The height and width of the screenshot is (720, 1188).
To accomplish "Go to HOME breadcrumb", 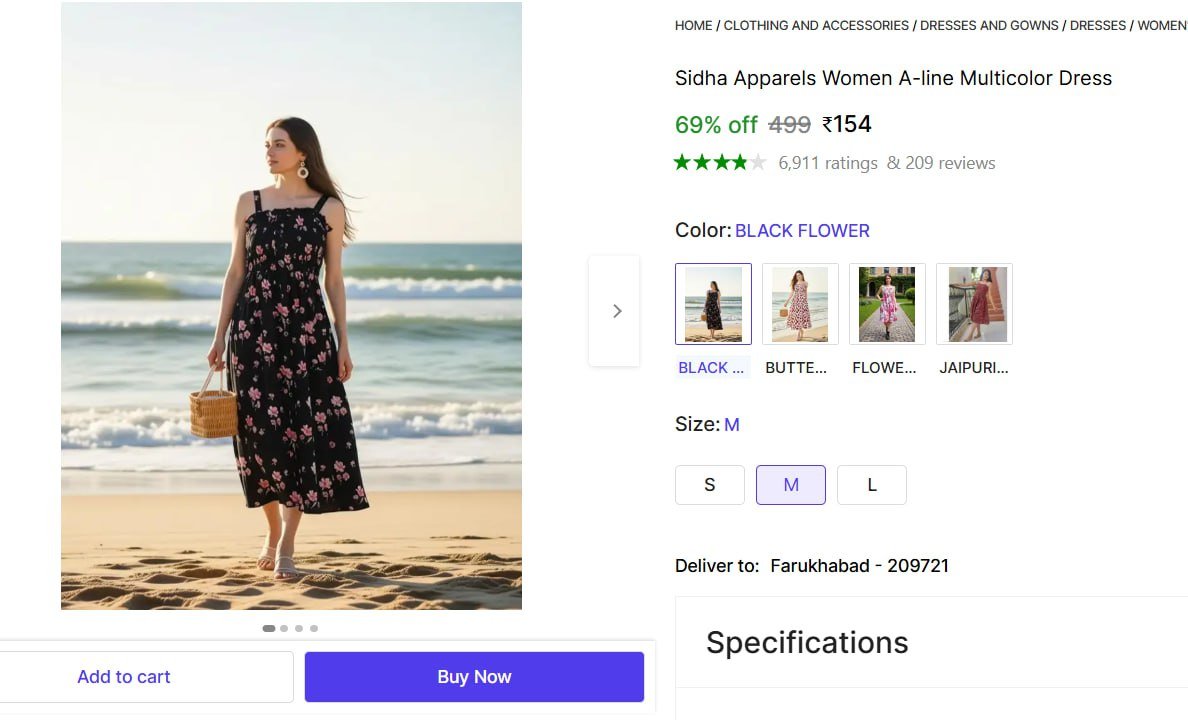I will point(693,25).
